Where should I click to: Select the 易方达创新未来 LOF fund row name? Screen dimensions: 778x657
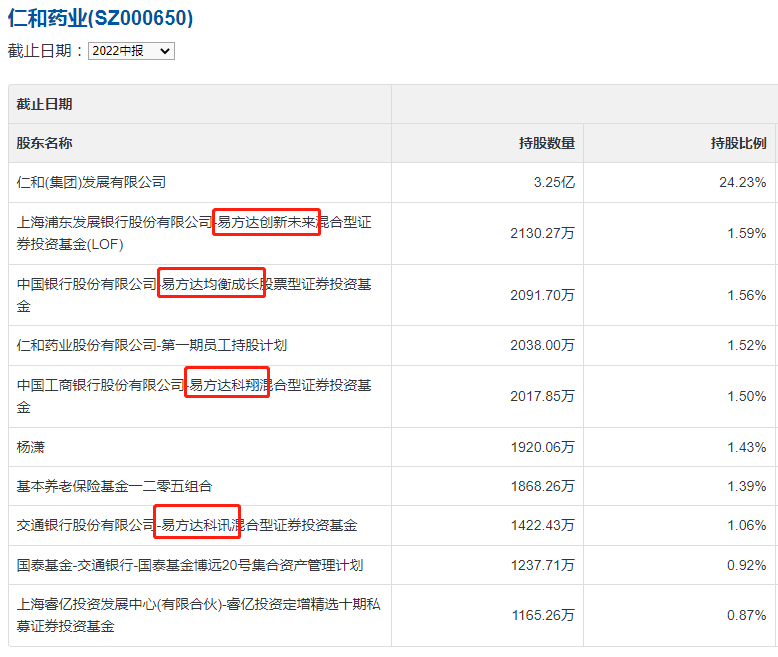194,233
